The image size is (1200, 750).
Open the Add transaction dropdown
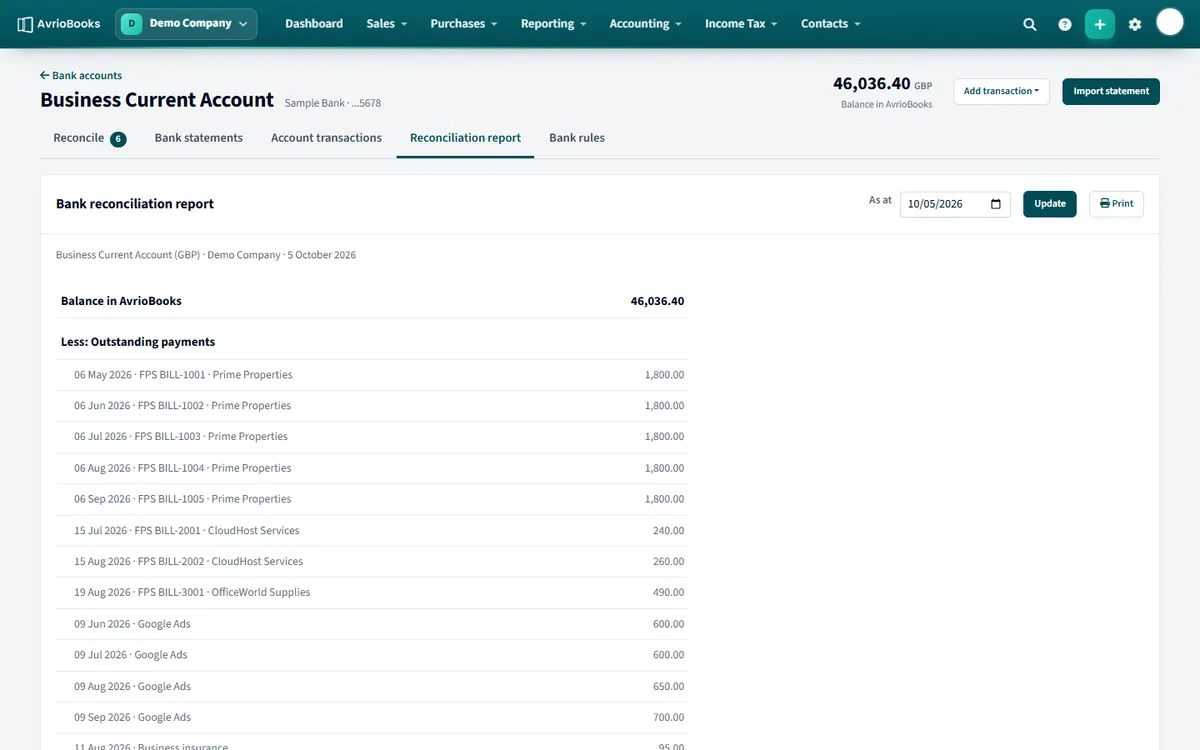pyautogui.click(x=1001, y=91)
